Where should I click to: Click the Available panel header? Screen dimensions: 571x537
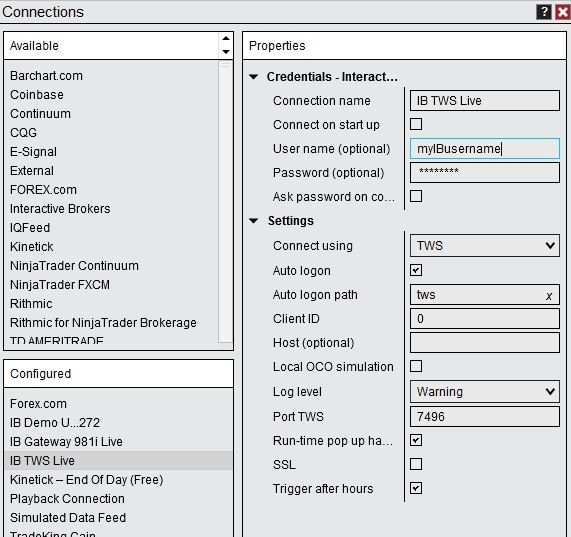[x=118, y=46]
